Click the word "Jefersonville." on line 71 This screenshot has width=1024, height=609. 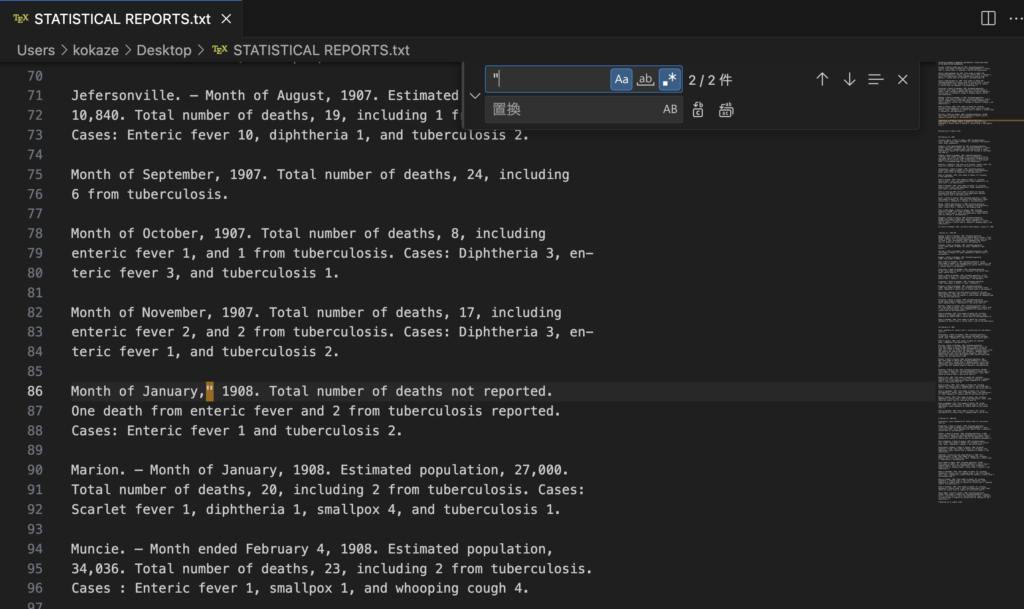point(126,95)
